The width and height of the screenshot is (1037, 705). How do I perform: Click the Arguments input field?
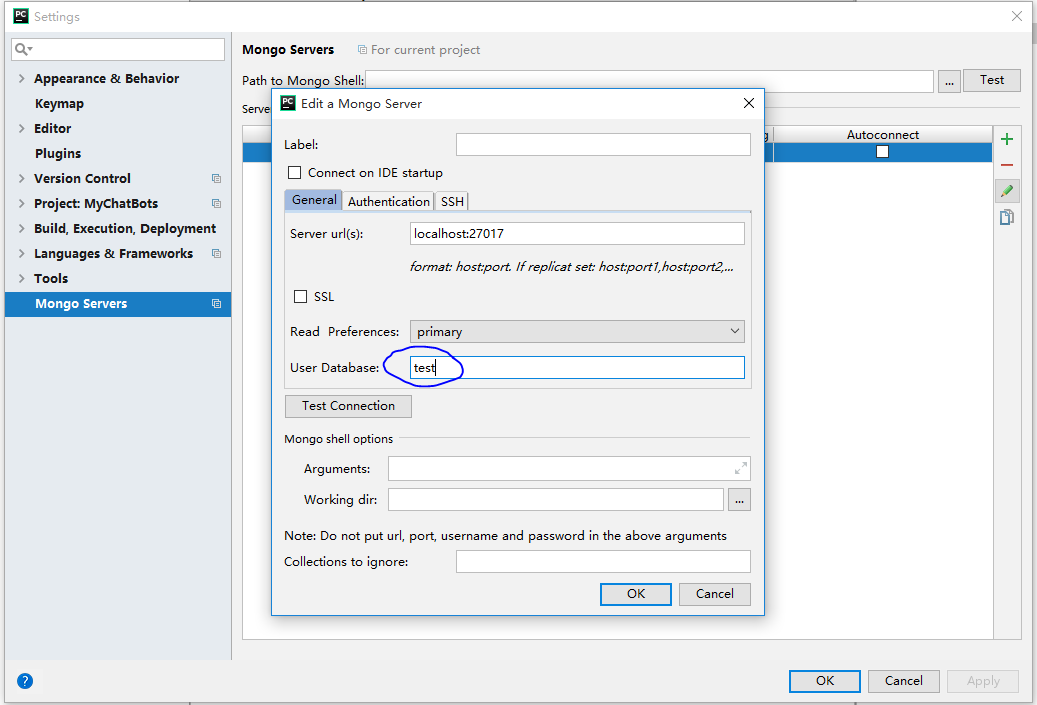pyautogui.click(x=569, y=468)
